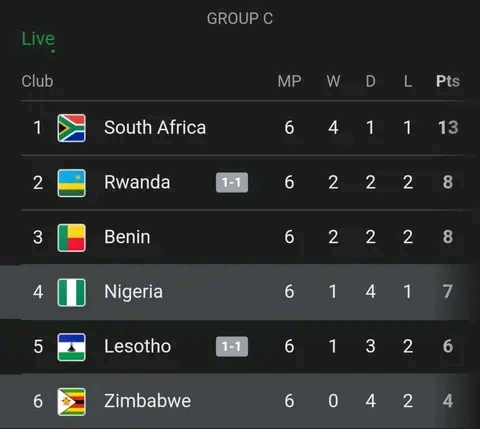The height and width of the screenshot is (429, 480).
Task: Select the Zimbabwe team name
Action: (147, 401)
